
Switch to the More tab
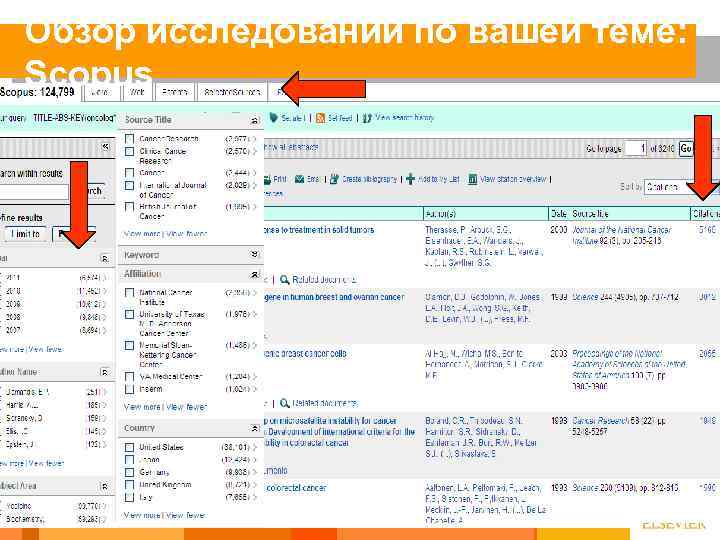tap(101, 92)
